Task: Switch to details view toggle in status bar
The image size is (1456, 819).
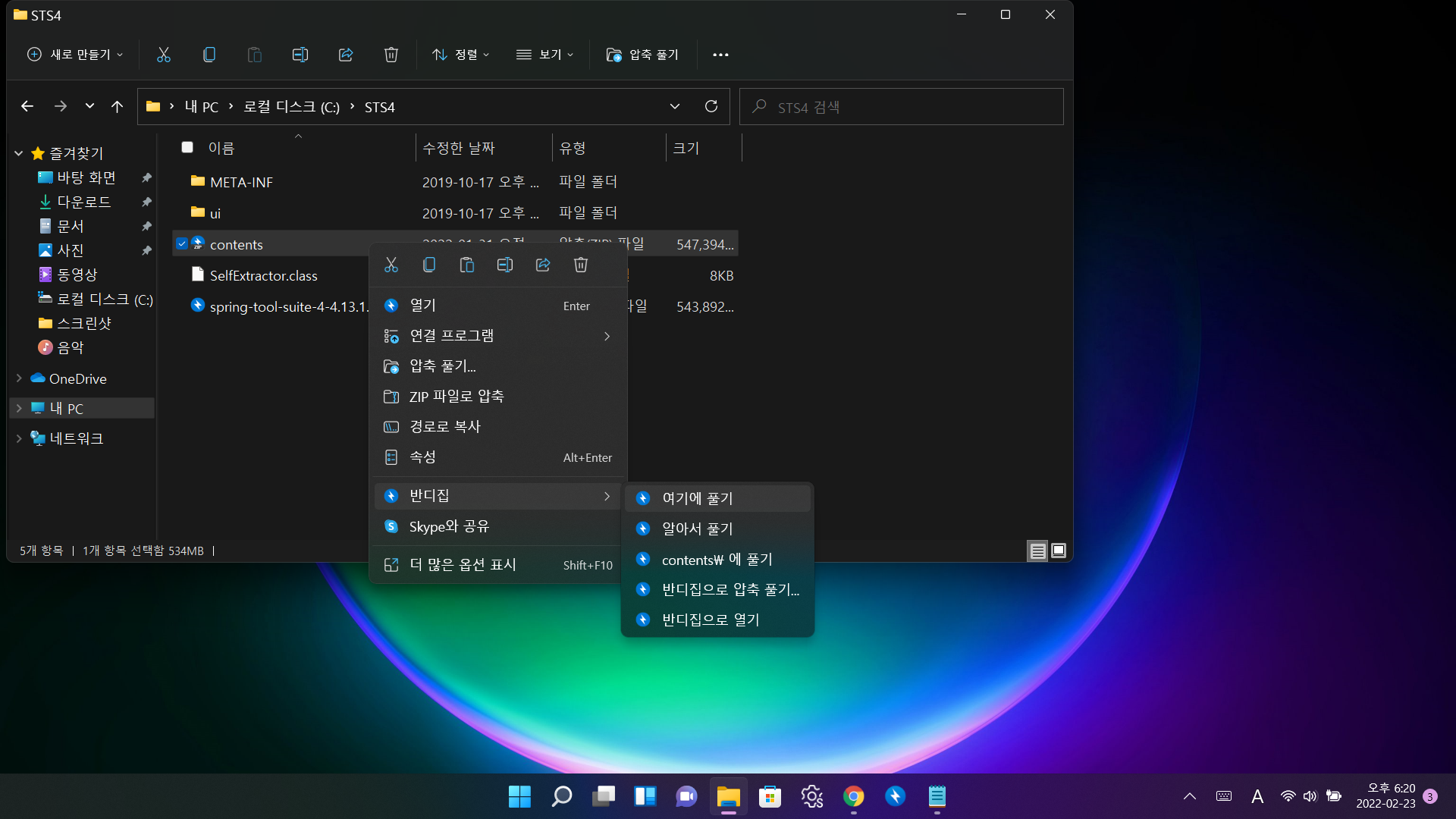Action: 1037,551
